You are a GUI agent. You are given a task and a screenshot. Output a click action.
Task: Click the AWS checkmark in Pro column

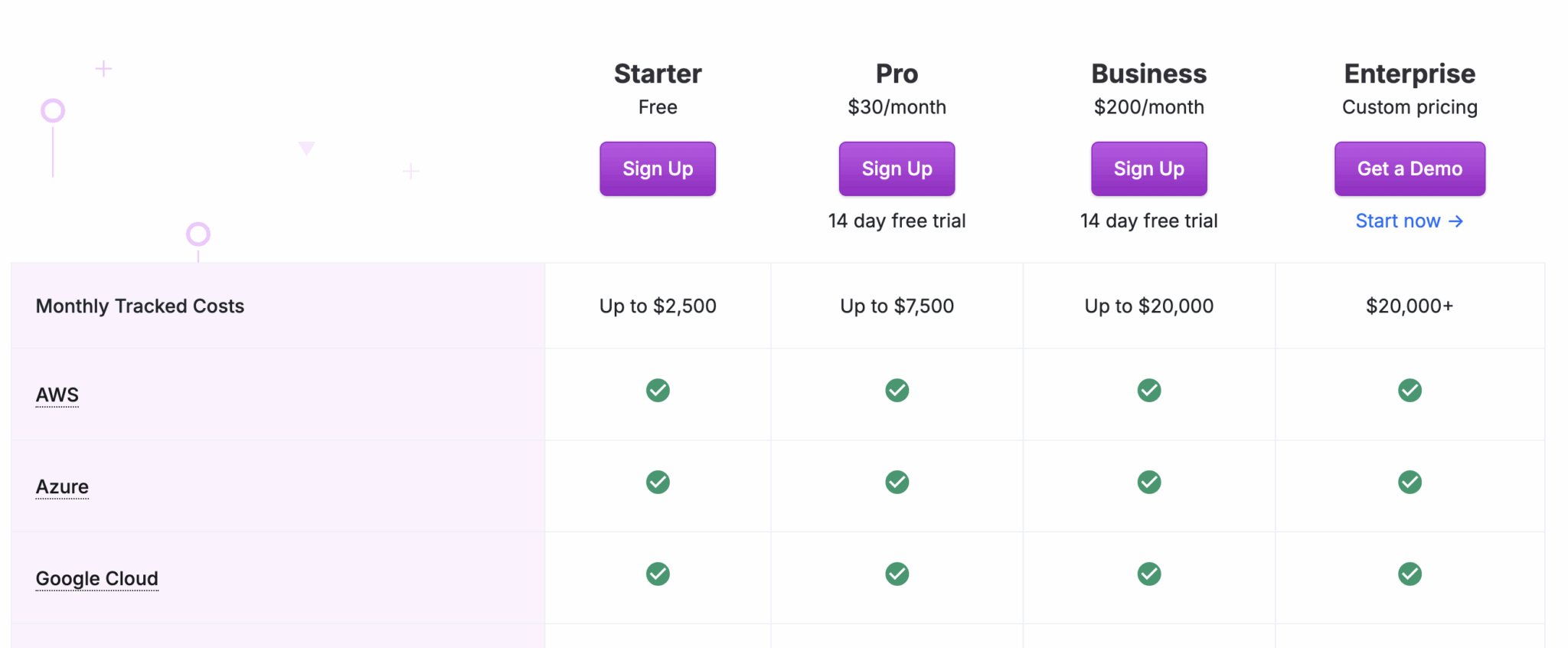(x=897, y=391)
